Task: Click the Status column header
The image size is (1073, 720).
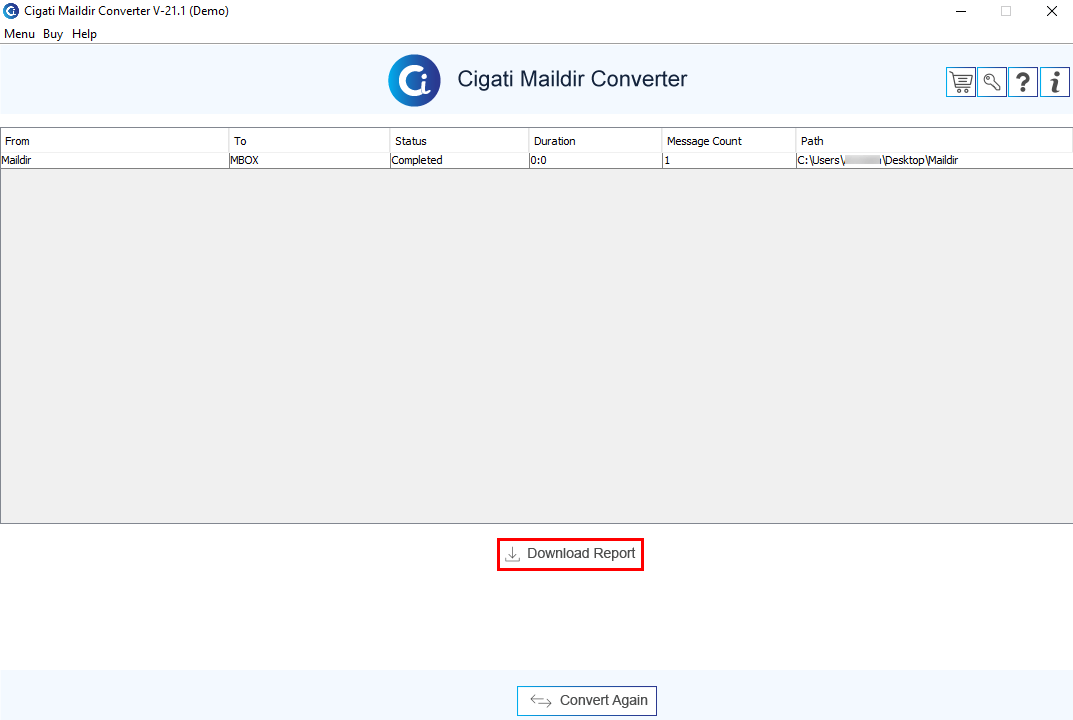Action: 459,141
